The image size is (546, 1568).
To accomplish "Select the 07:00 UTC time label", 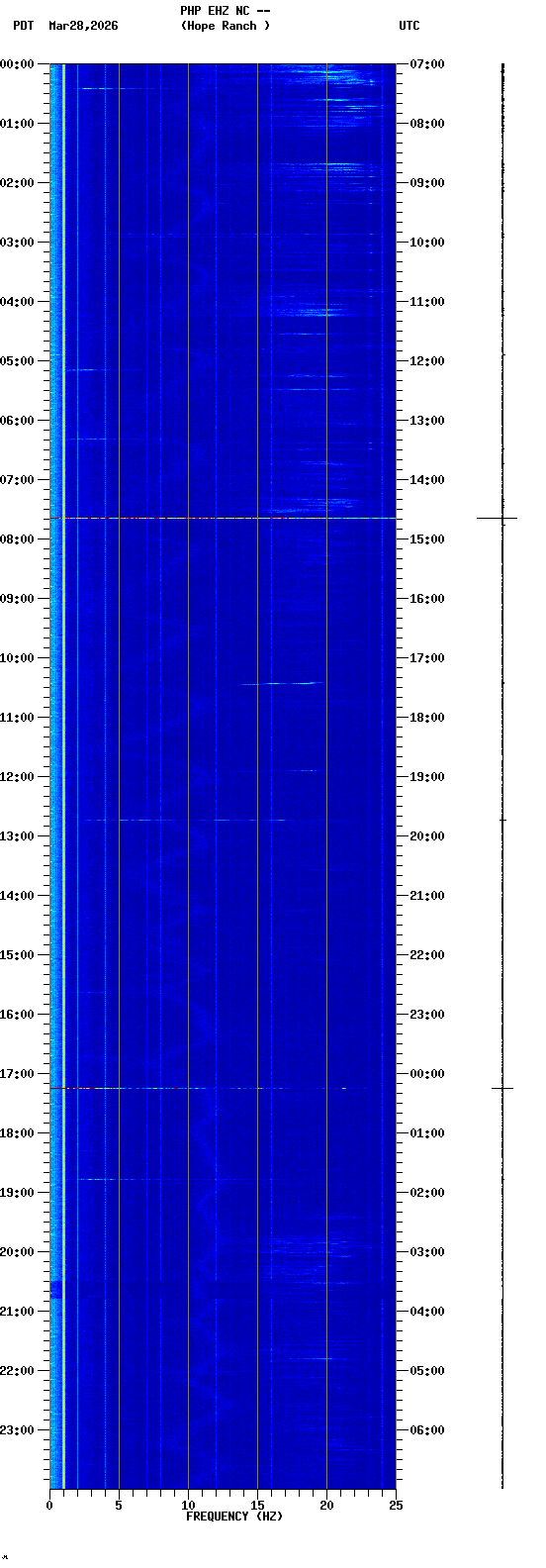I will 427,64.
